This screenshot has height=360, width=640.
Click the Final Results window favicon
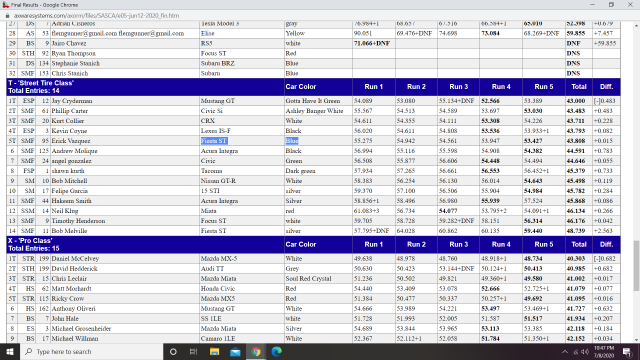6,4
